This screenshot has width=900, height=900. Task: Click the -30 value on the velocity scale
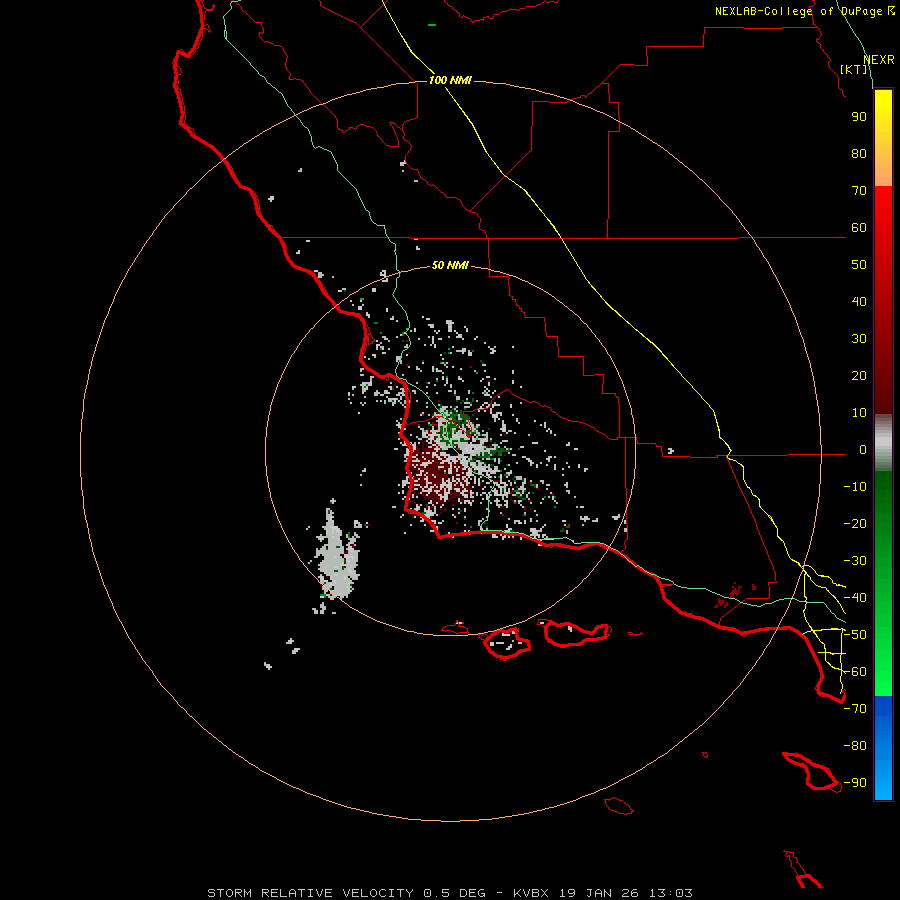point(855,561)
